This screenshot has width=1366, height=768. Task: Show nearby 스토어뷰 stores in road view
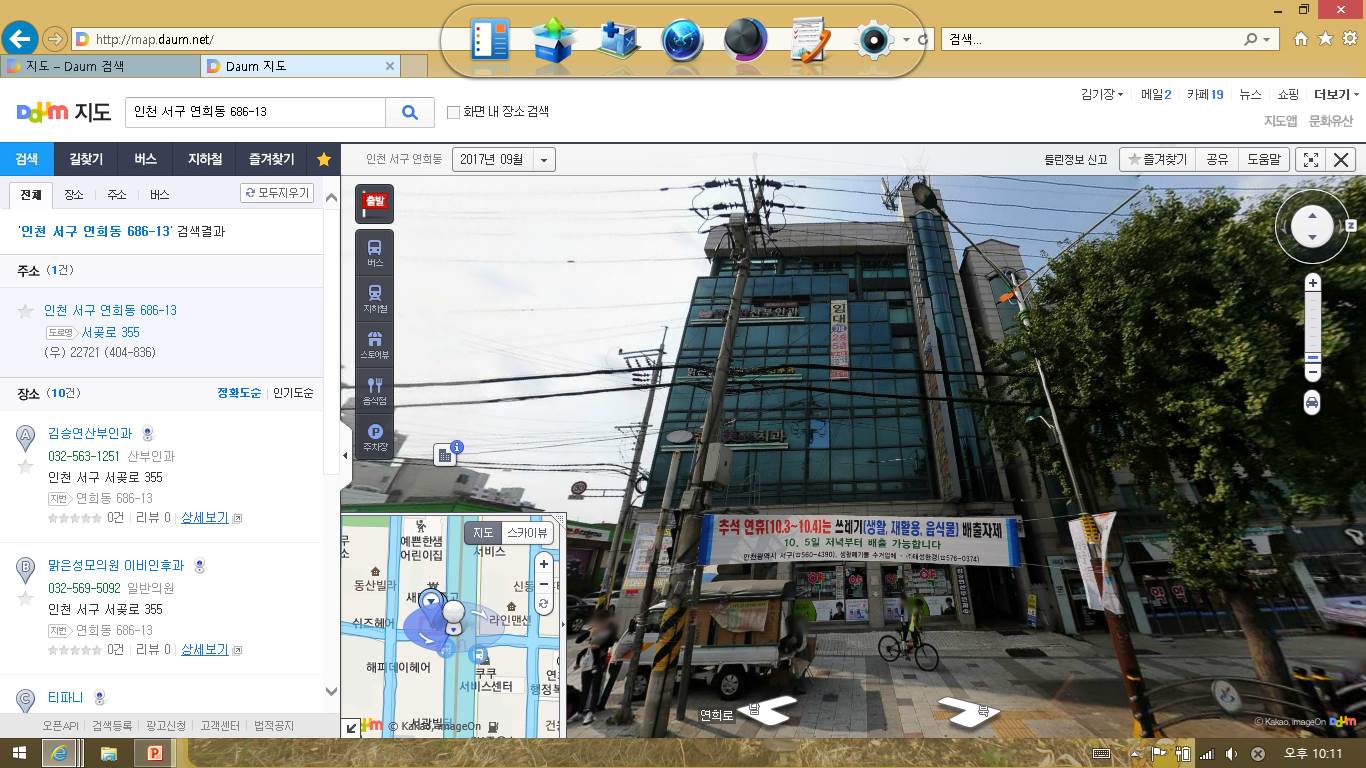pyautogui.click(x=375, y=345)
